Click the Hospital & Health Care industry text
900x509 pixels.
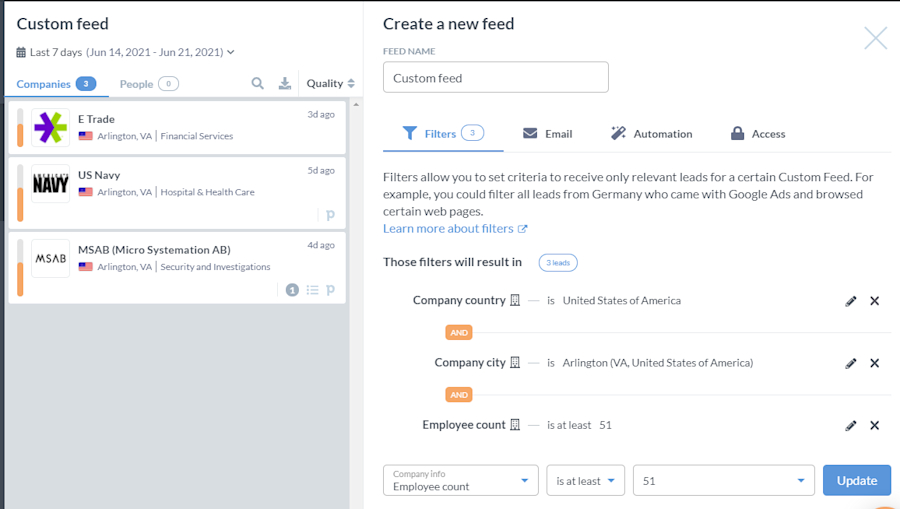[x=207, y=192]
